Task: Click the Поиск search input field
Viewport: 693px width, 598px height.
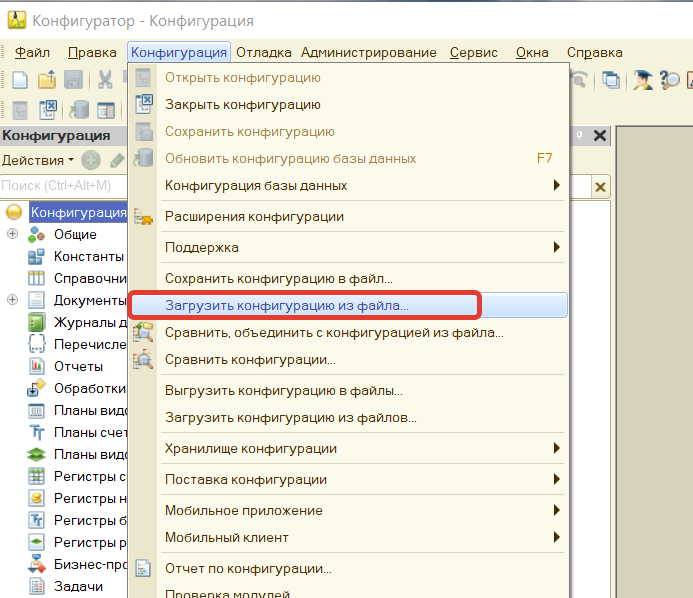Action: (60, 186)
